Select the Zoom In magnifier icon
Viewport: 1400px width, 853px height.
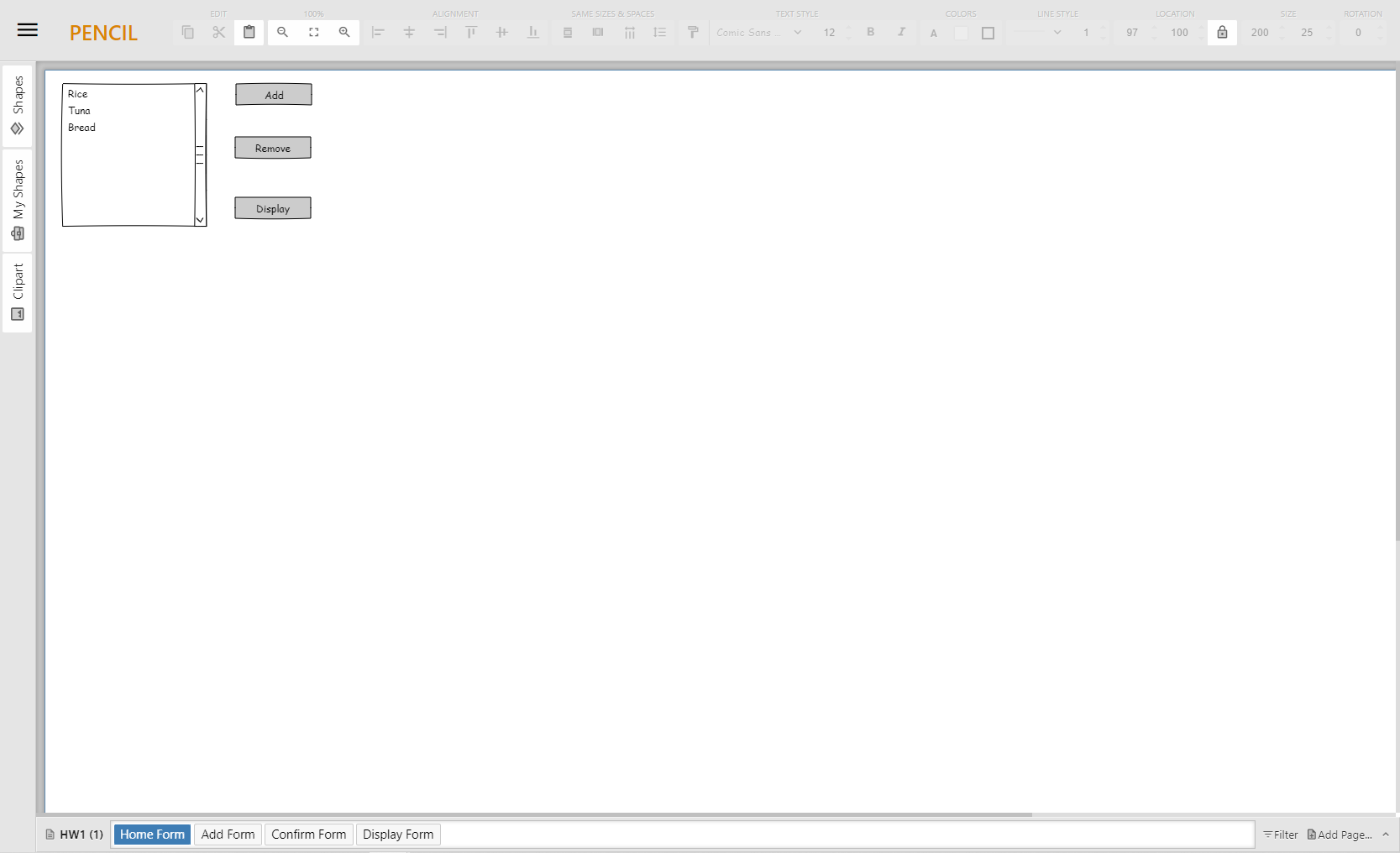344,33
